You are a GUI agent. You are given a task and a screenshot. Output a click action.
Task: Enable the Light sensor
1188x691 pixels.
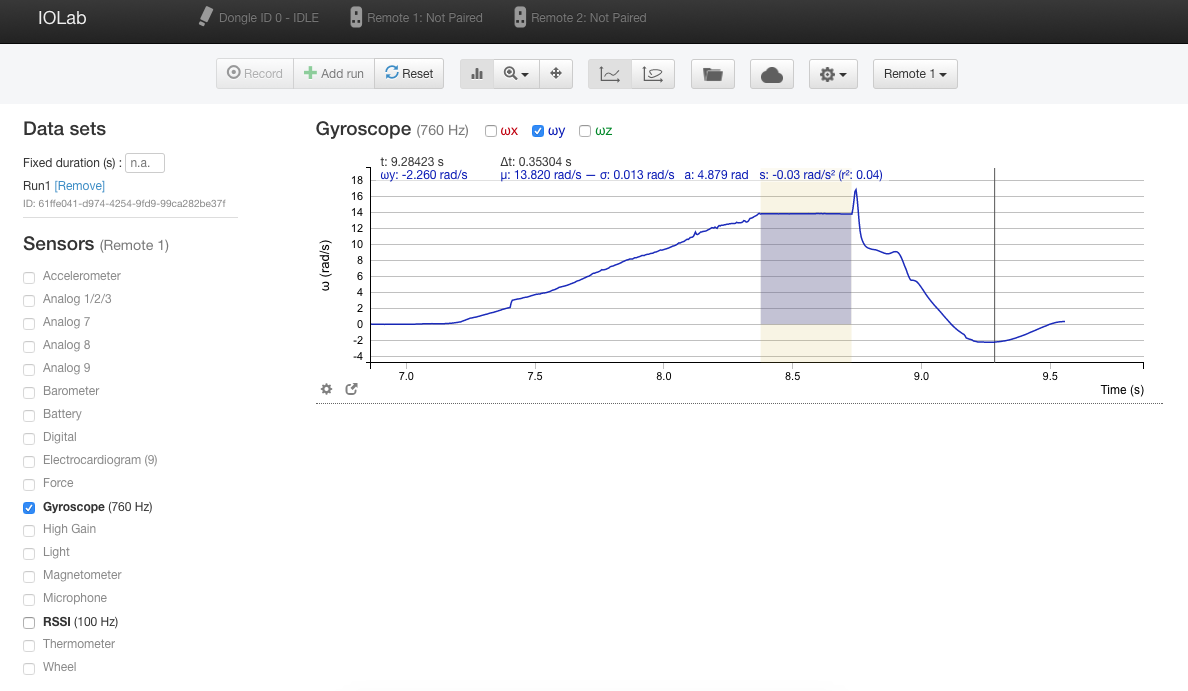(29, 553)
